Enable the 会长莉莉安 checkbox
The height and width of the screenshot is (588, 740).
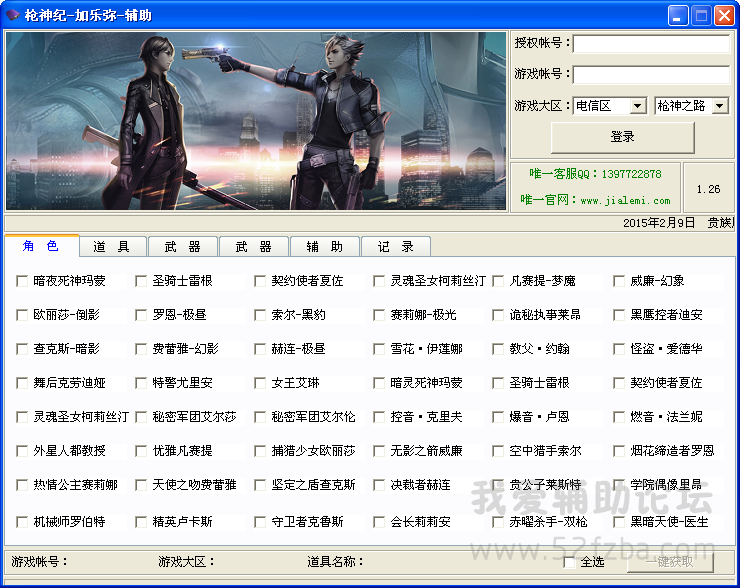tap(378, 522)
